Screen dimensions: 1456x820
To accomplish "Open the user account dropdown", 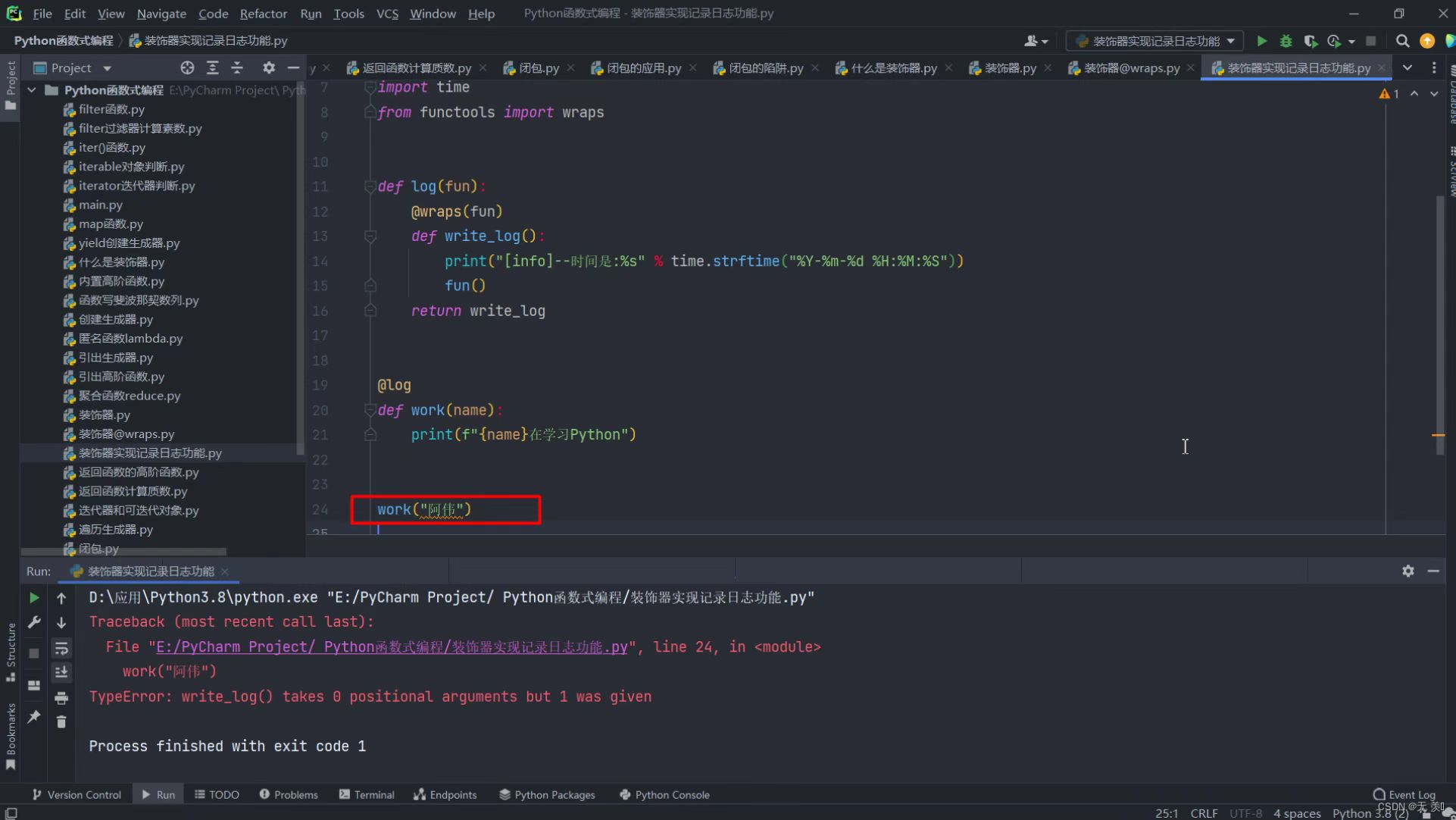I will [1036, 41].
